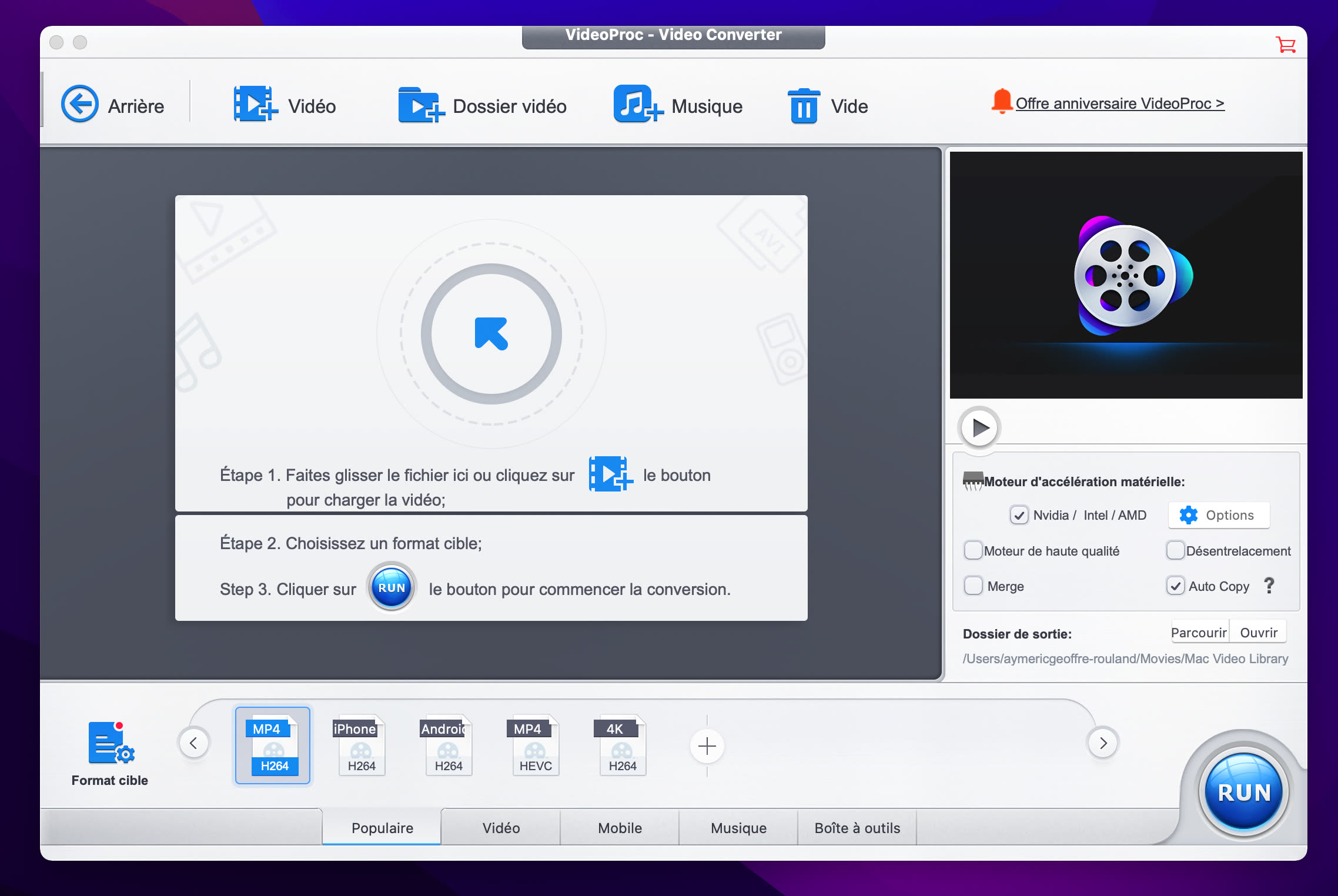Viewport: 1338px width, 896px height.
Task: Click the orange bell notification icon
Action: pyautogui.click(x=1002, y=101)
